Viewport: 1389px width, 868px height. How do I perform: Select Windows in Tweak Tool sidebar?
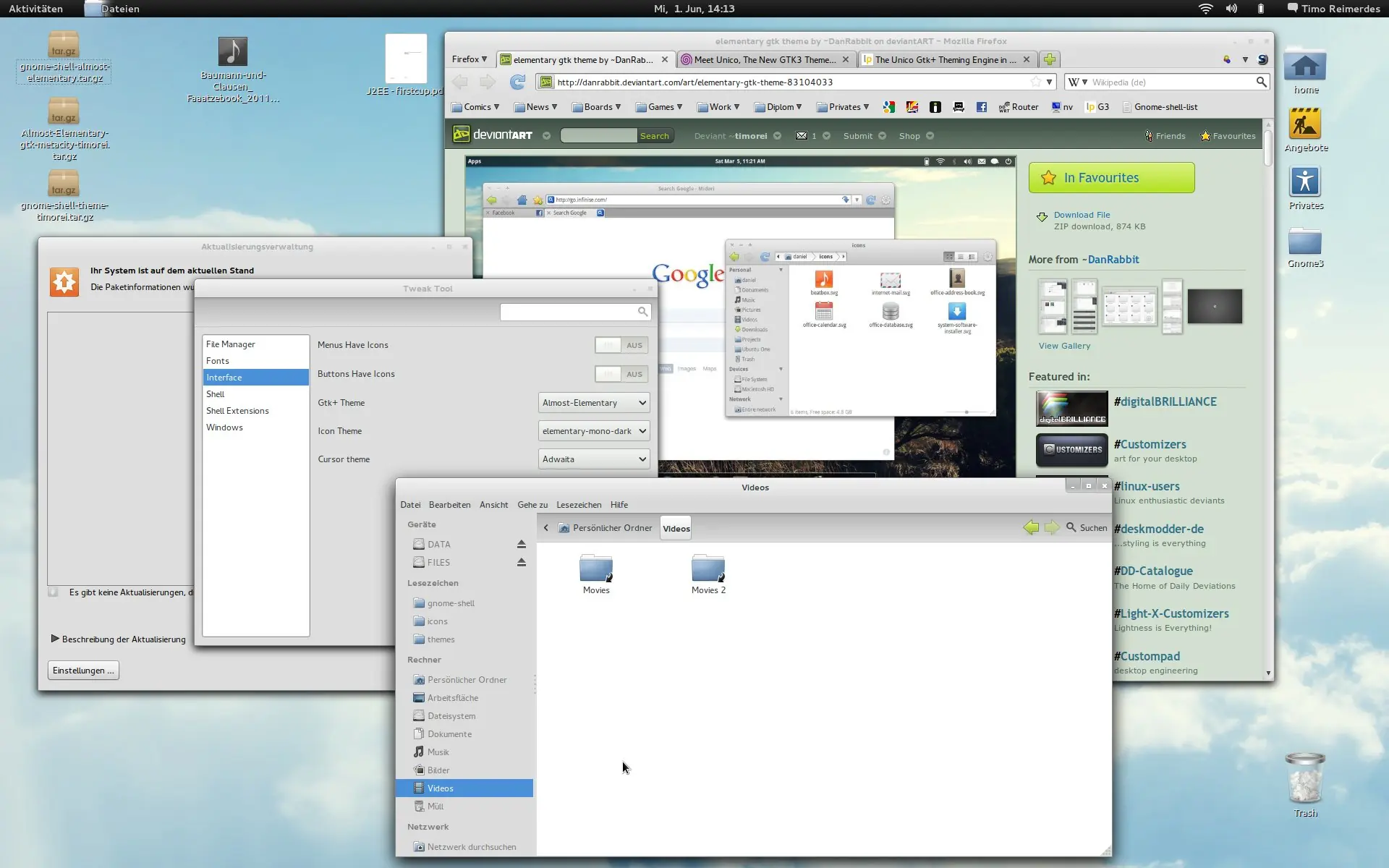pos(255,427)
